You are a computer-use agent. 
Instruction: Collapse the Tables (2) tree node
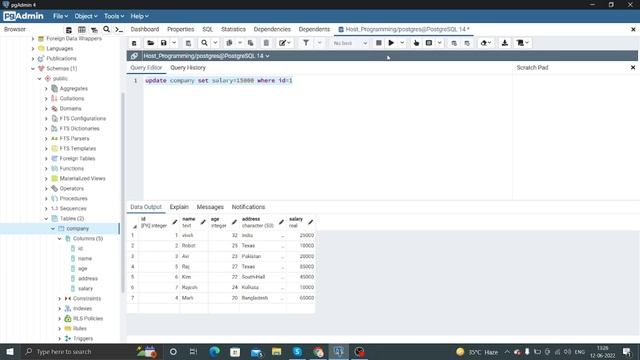46,219
